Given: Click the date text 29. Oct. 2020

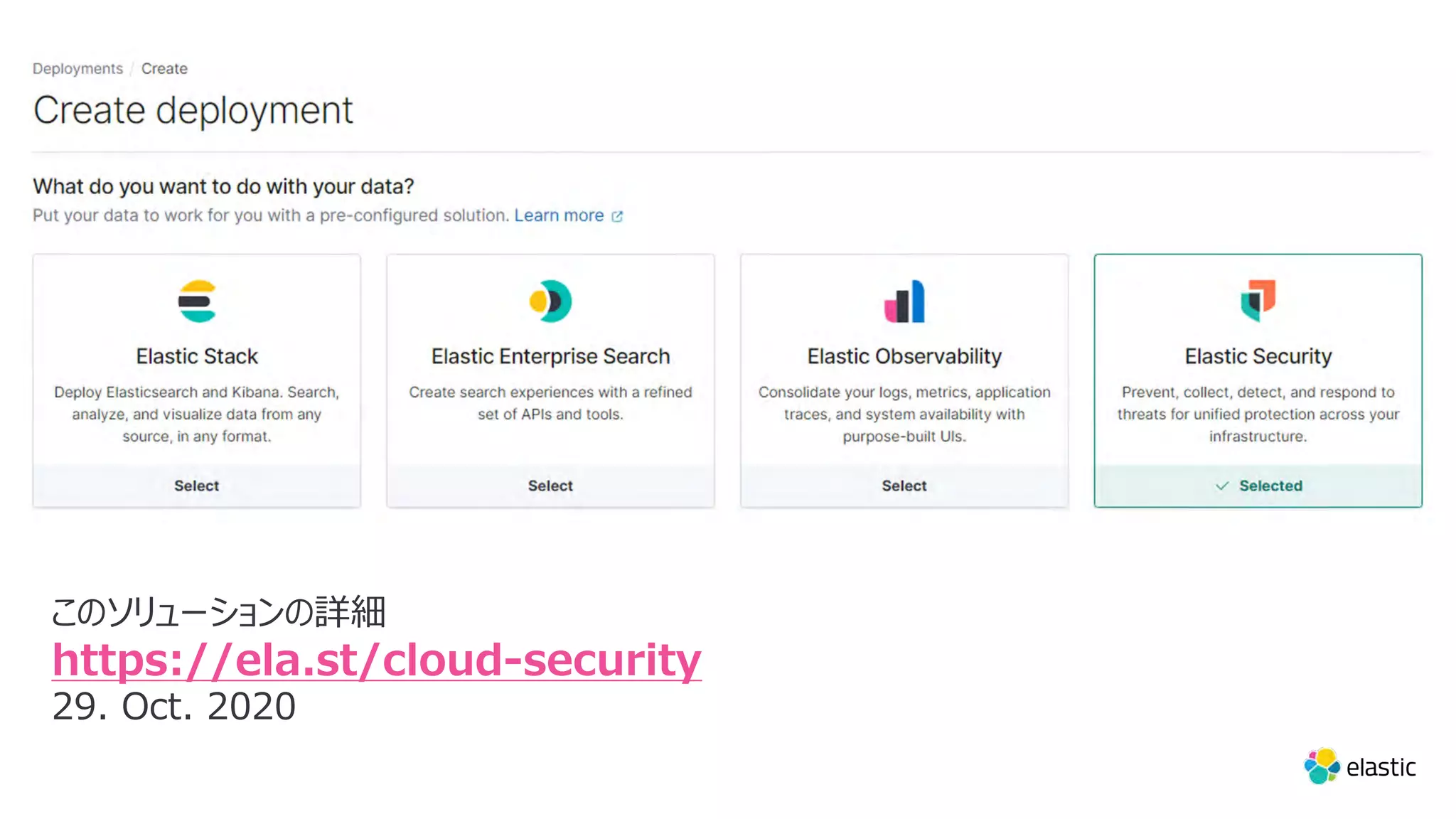Looking at the screenshot, I should (174, 706).
